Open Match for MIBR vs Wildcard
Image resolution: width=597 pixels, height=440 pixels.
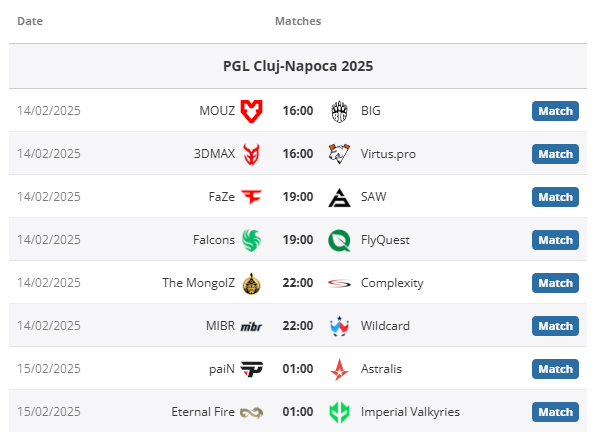tap(555, 326)
